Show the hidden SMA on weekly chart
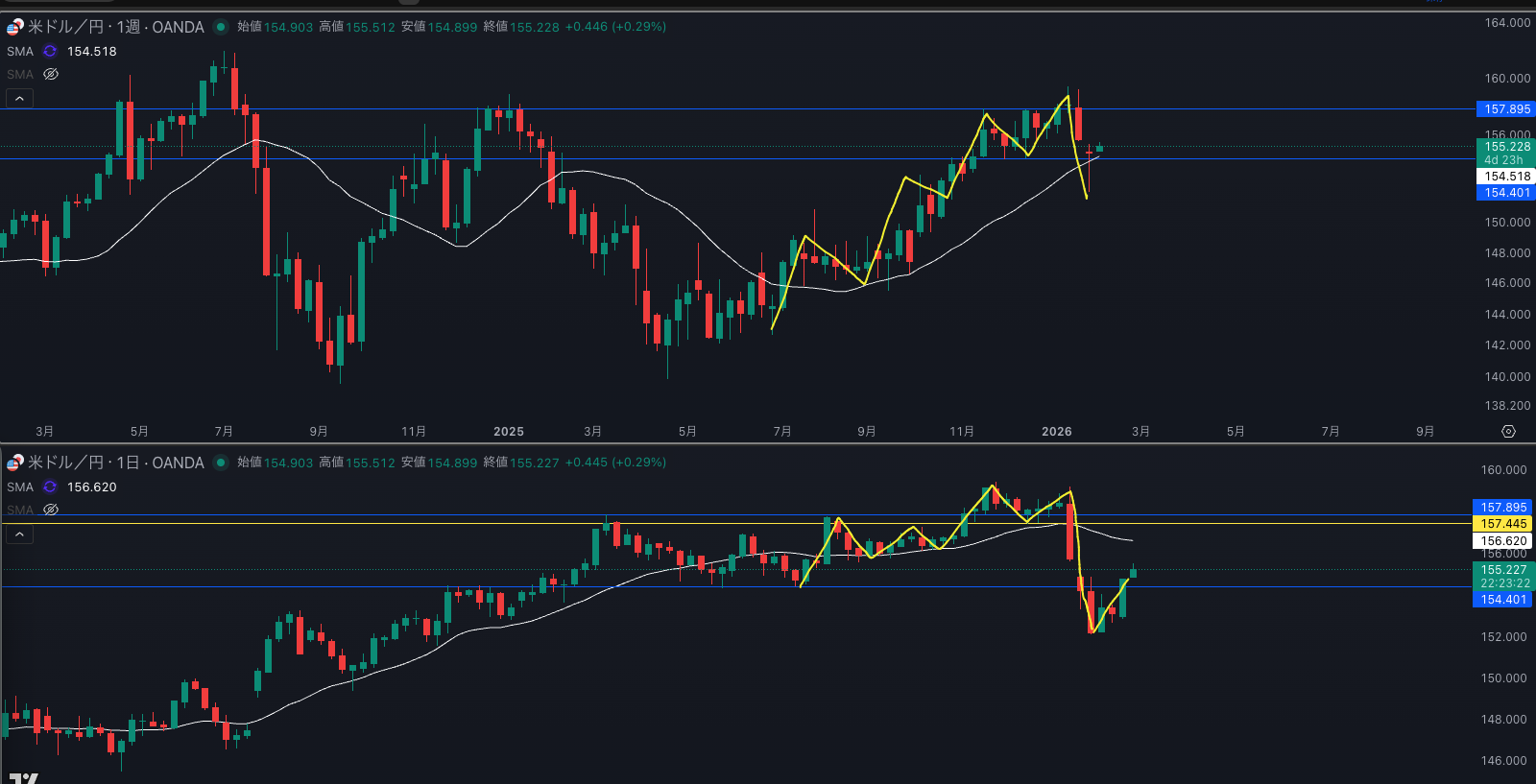Screen dimensions: 1536x784 51,75
